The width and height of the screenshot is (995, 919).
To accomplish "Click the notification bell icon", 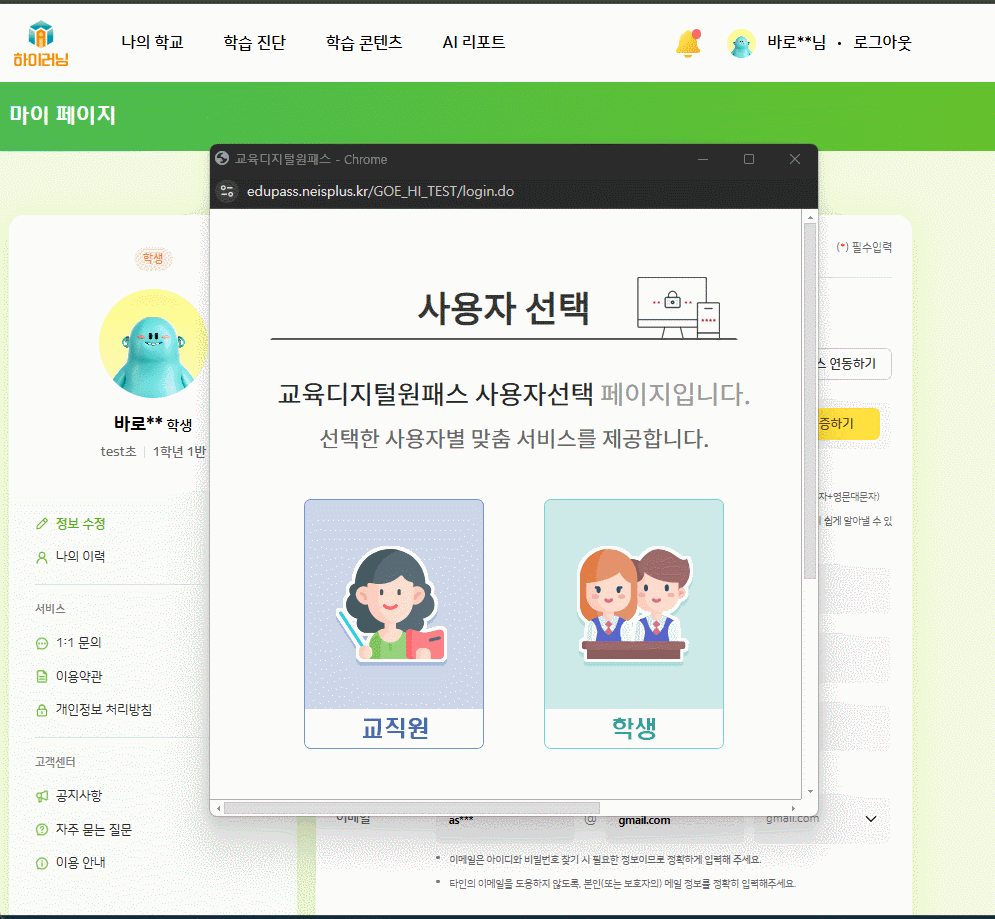I will pyautogui.click(x=687, y=43).
